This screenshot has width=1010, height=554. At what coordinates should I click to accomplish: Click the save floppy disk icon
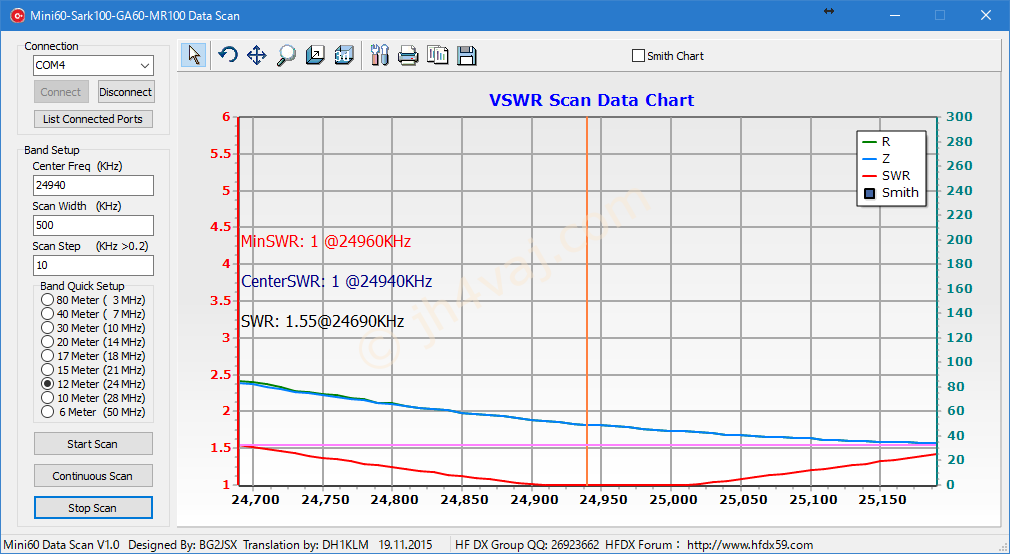pyautogui.click(x=466, y=55)
